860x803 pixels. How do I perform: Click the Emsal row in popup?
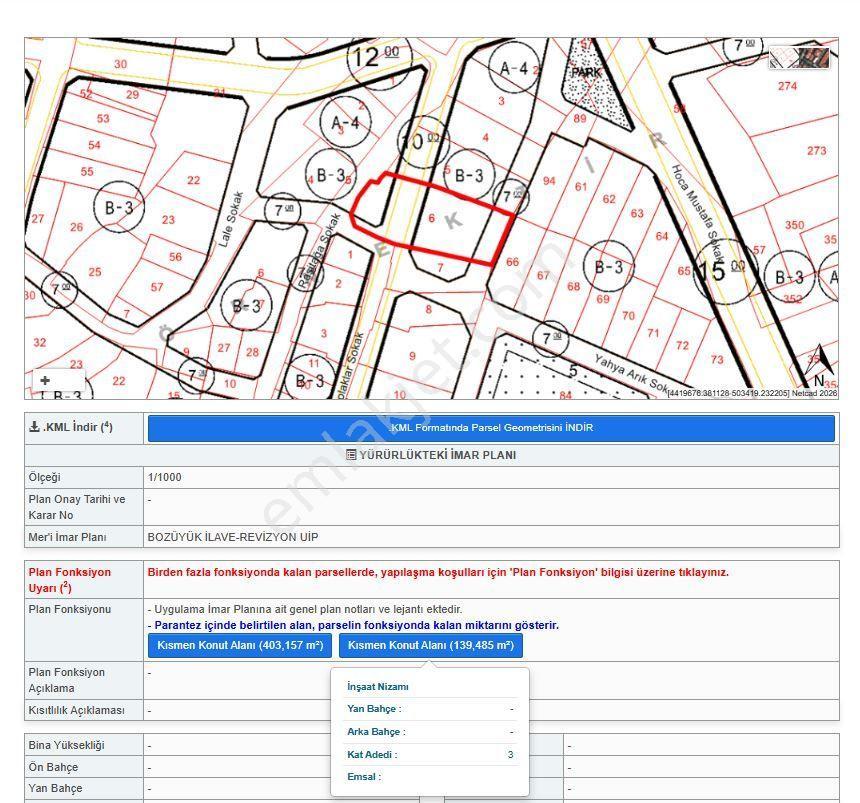pos(430,777)
